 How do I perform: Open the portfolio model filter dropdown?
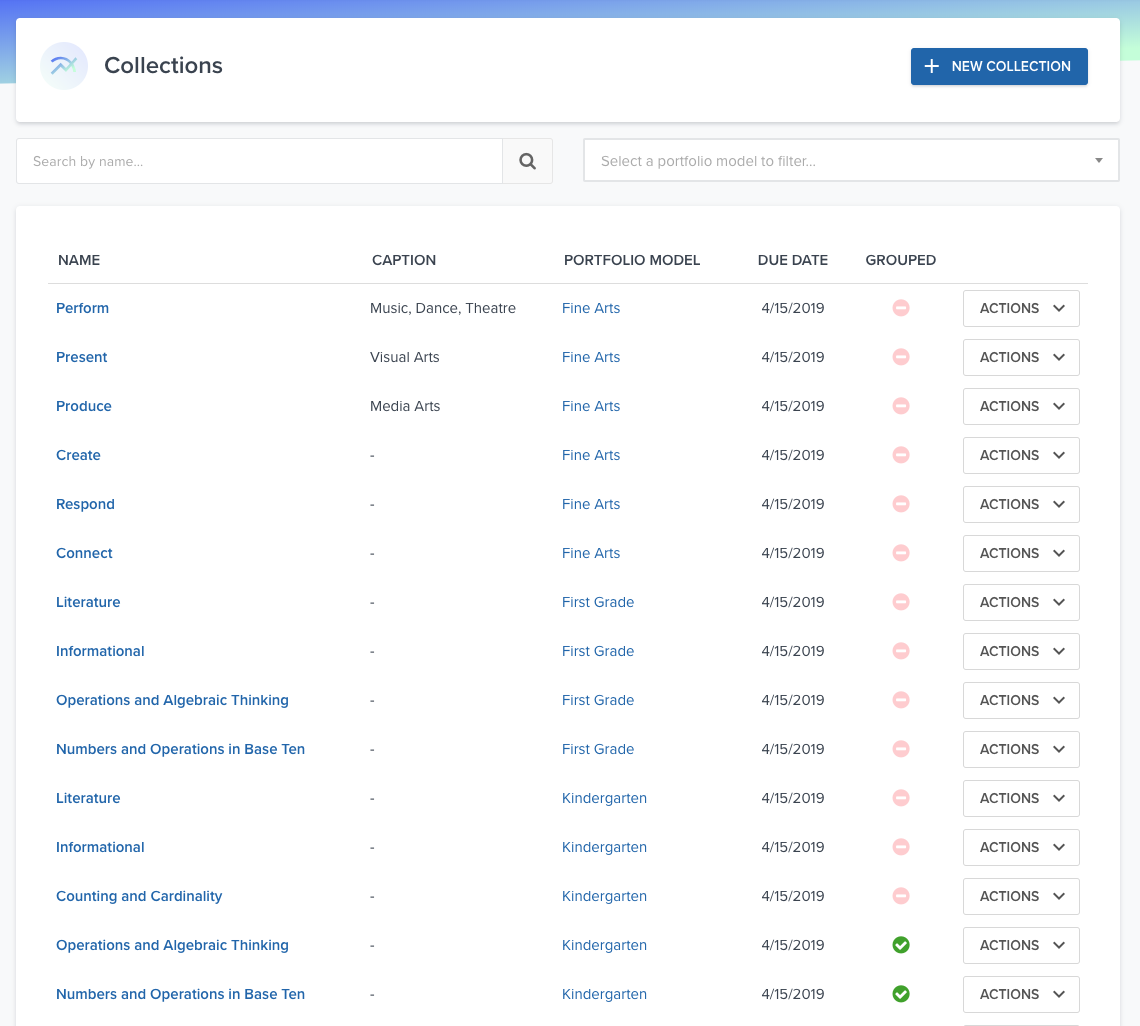[850, 161]
